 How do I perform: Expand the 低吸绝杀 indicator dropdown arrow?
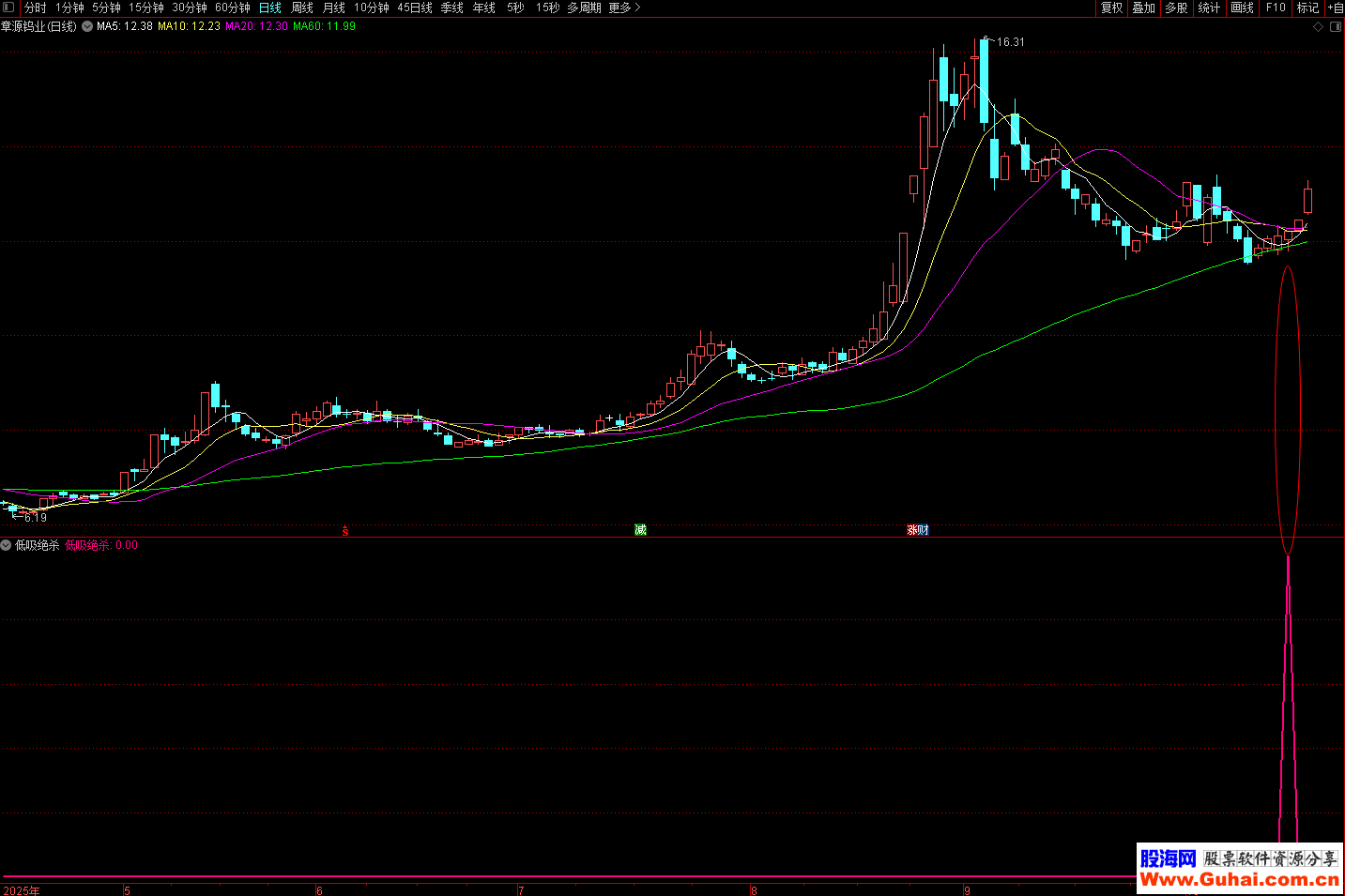[x=6, y=545]
